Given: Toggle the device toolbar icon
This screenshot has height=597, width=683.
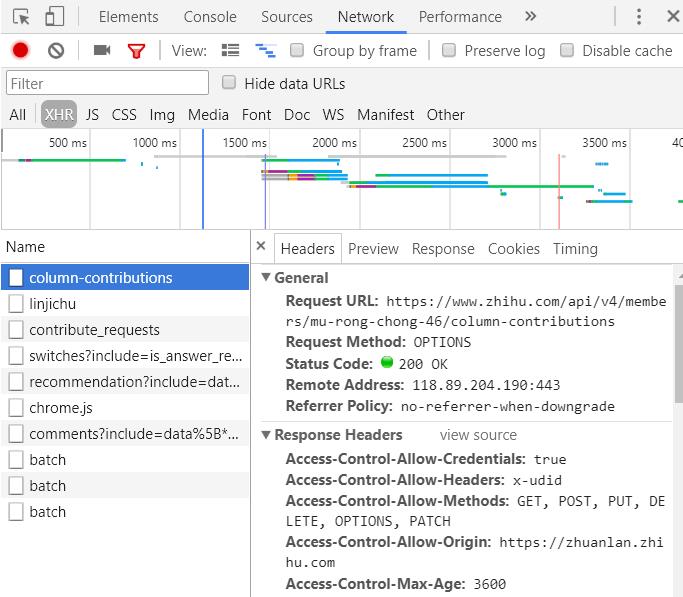Looking at the screenshot, I should pos(54,17).
